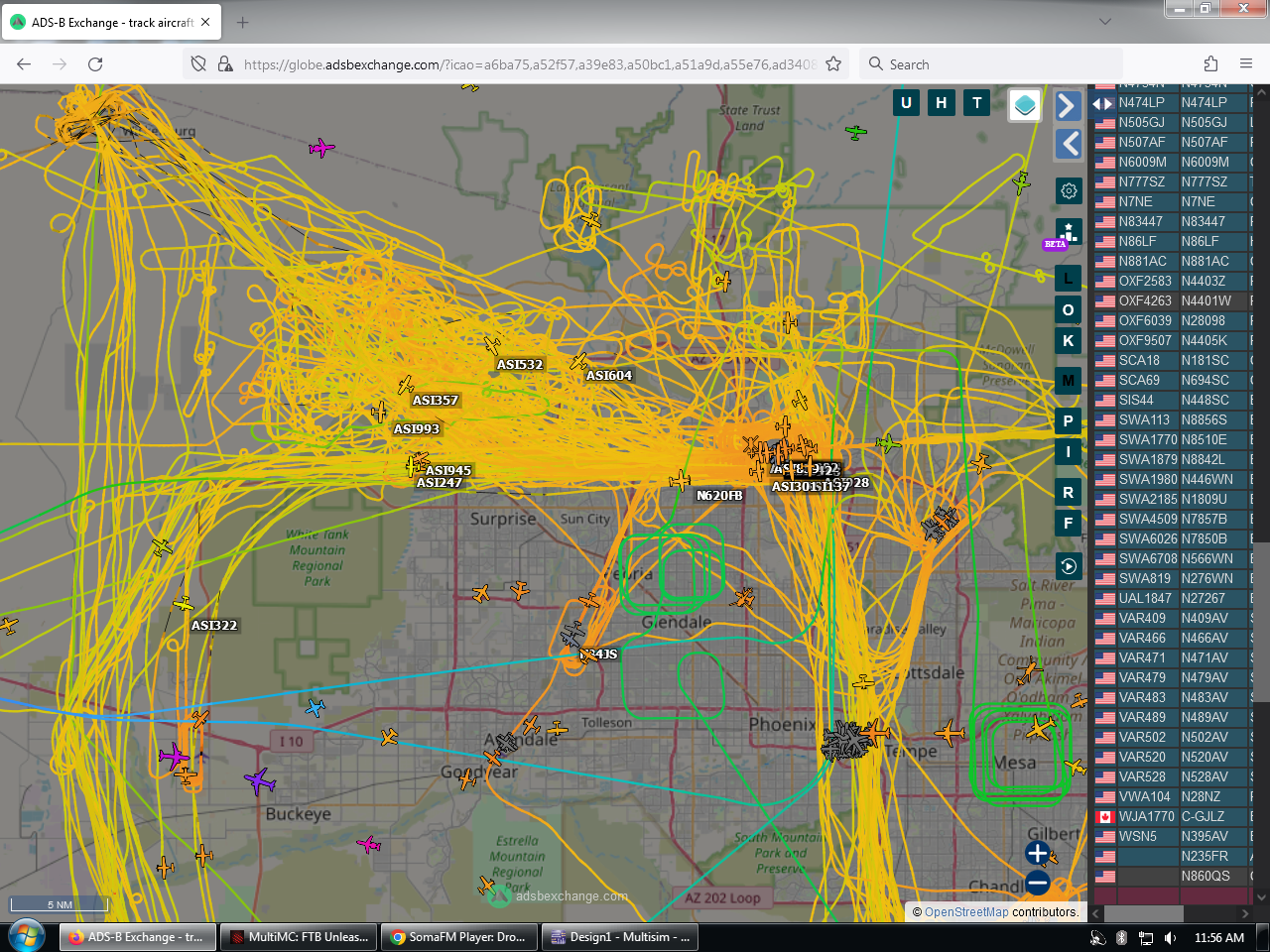The image size is (1270, 952).
Task: Toggle the O map button
Action: (x=1069, y=310)
